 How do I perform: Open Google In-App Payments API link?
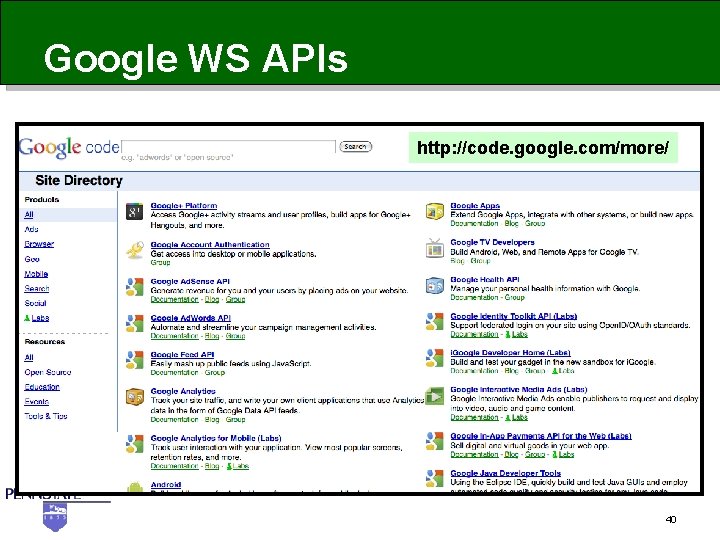(540, 436)
